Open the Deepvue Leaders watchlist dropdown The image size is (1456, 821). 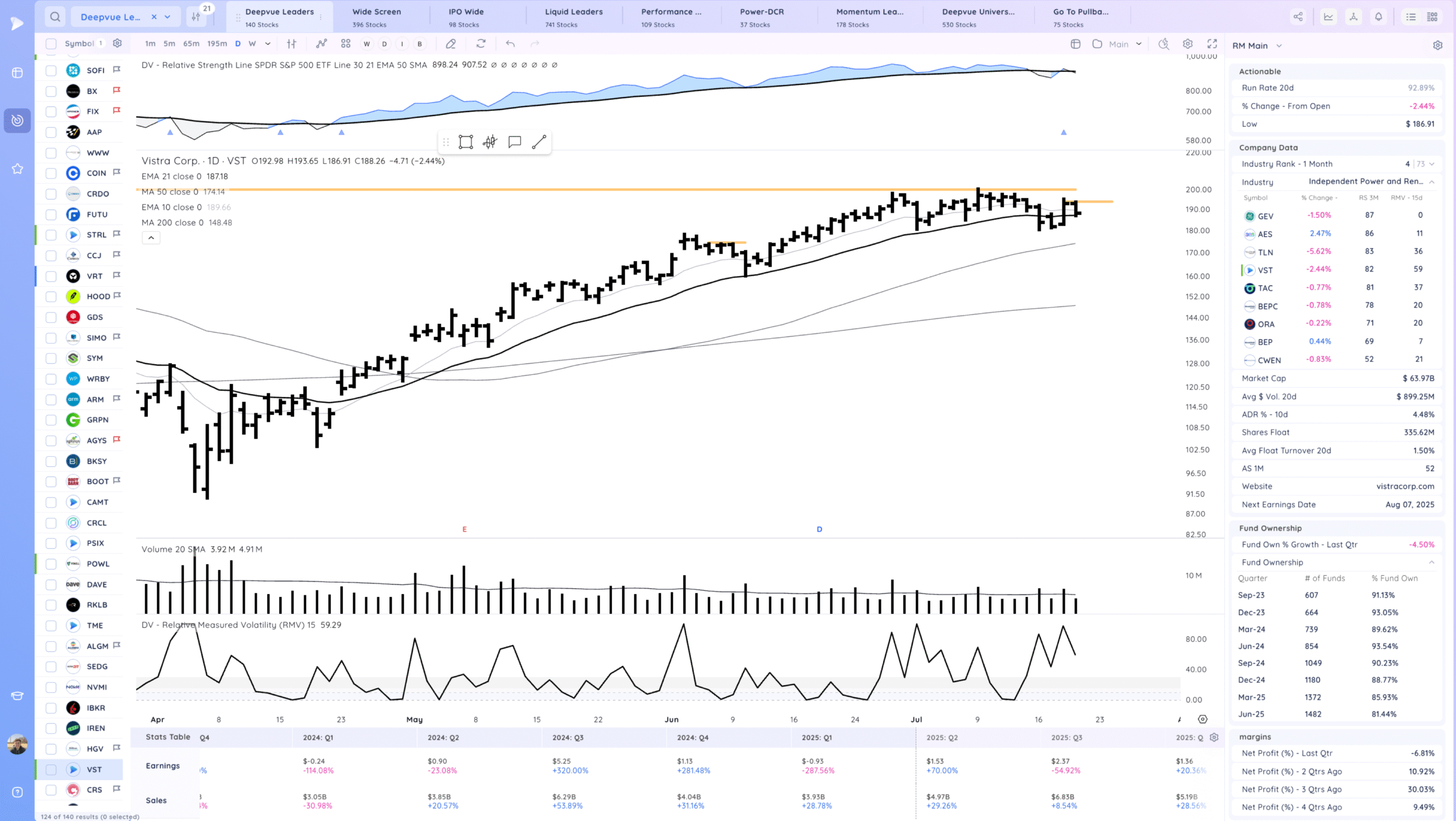167,17
